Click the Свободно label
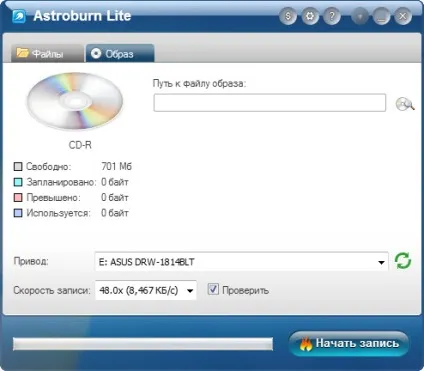 pyautogui.click(x=49, y=166)
